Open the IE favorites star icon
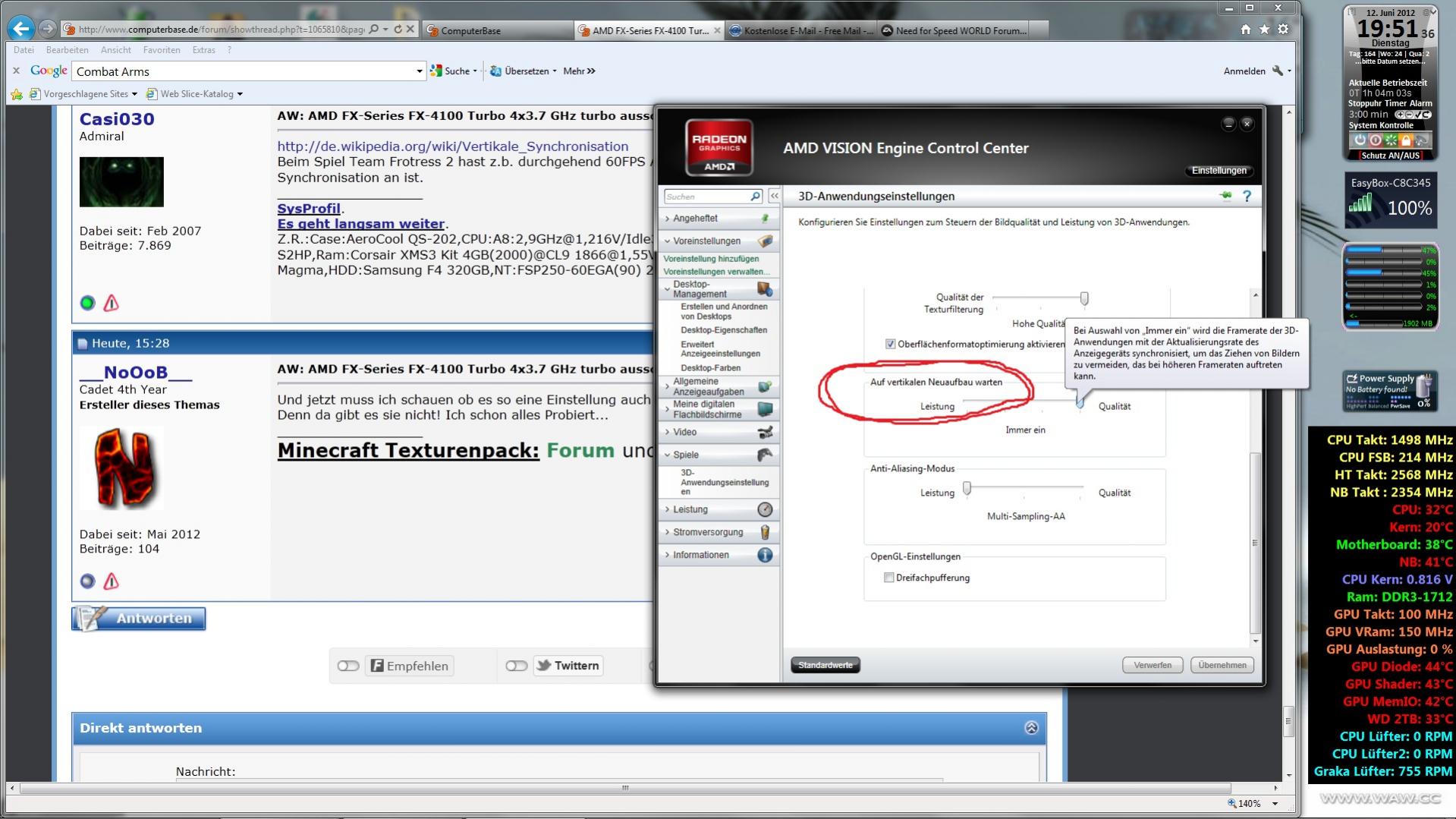This screenshot has height=819, width=1456. pos(1264,30)
